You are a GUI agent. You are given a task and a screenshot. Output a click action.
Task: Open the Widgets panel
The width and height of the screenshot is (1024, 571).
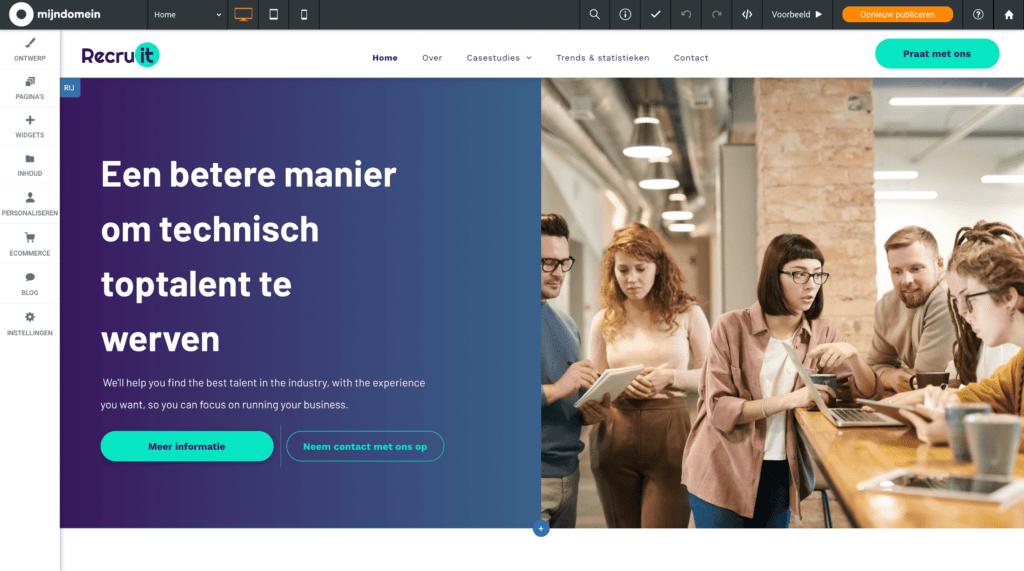coord(30,126)
